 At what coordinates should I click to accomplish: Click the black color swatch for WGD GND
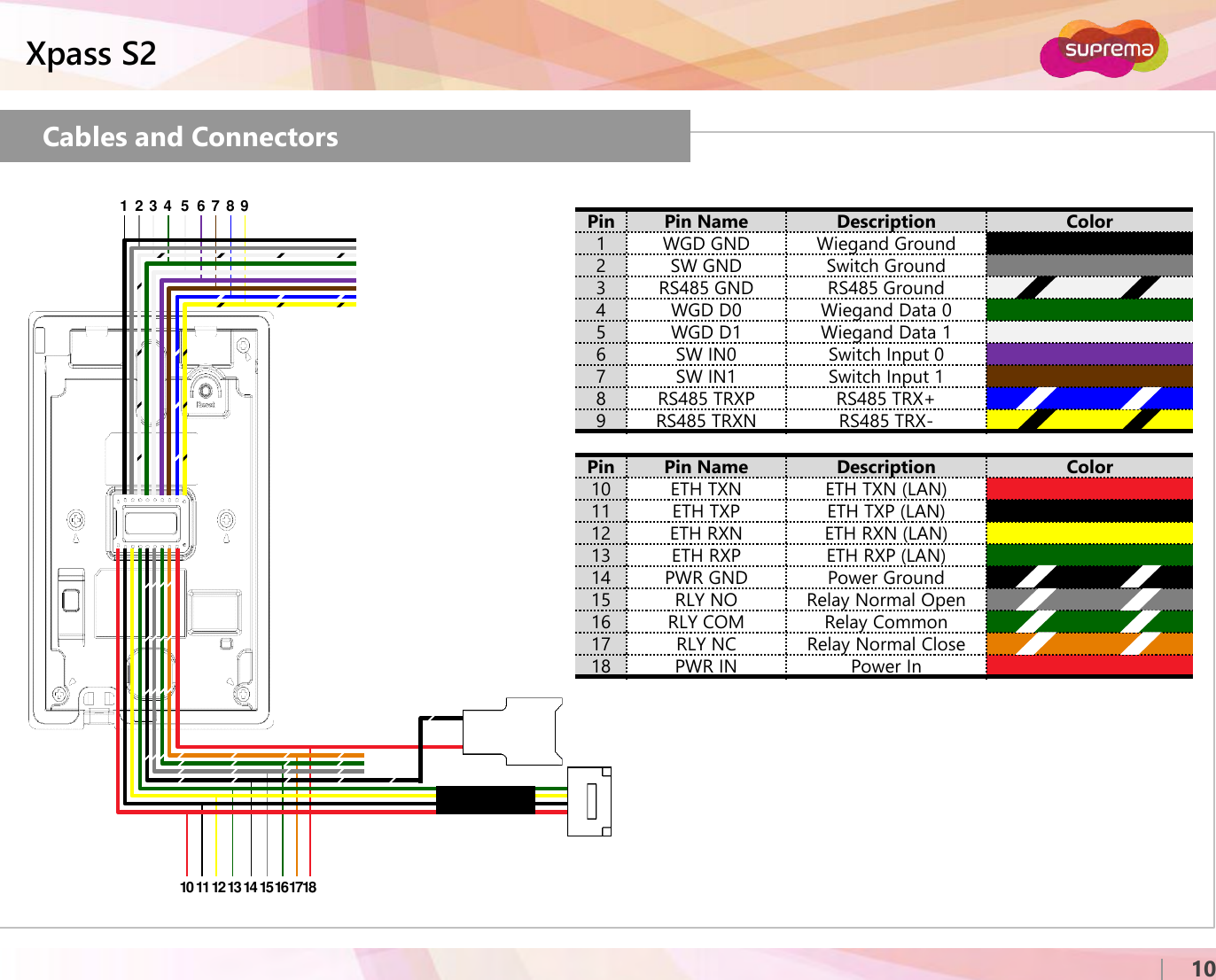click(x=1089, y=244)
